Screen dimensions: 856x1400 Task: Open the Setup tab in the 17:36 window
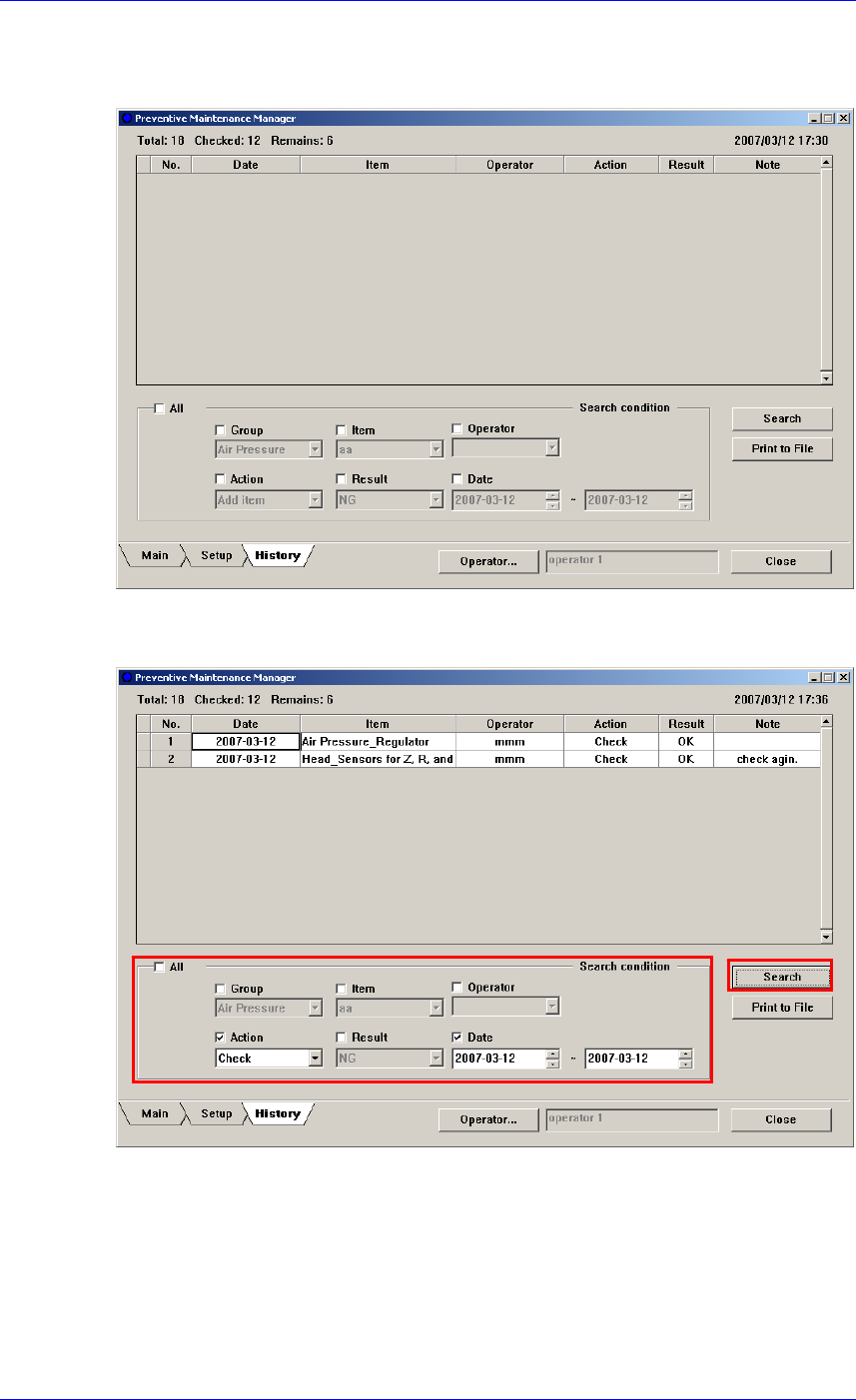coord(216,1113)
